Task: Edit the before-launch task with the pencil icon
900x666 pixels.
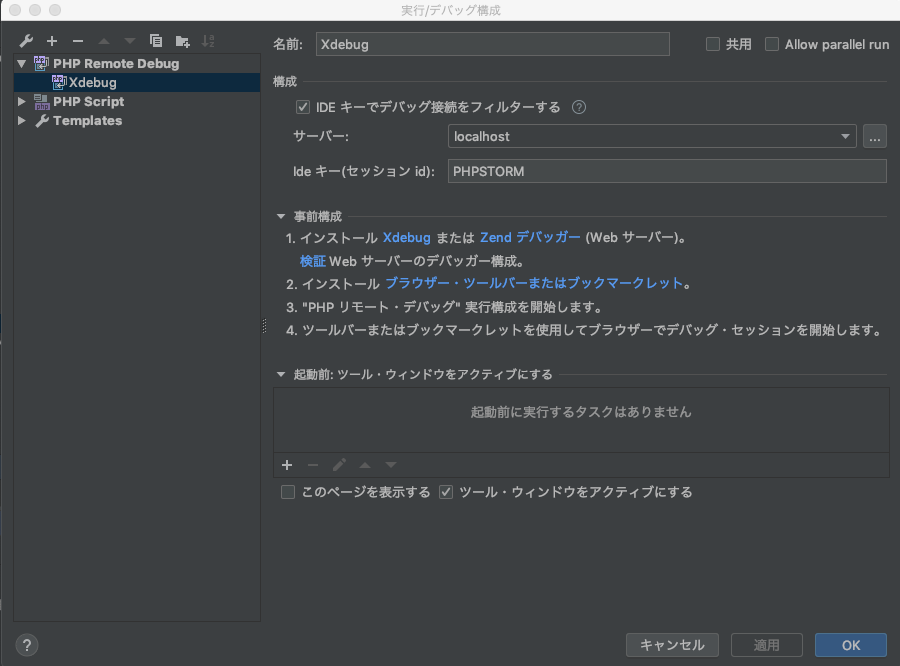Action: (339, 465)
